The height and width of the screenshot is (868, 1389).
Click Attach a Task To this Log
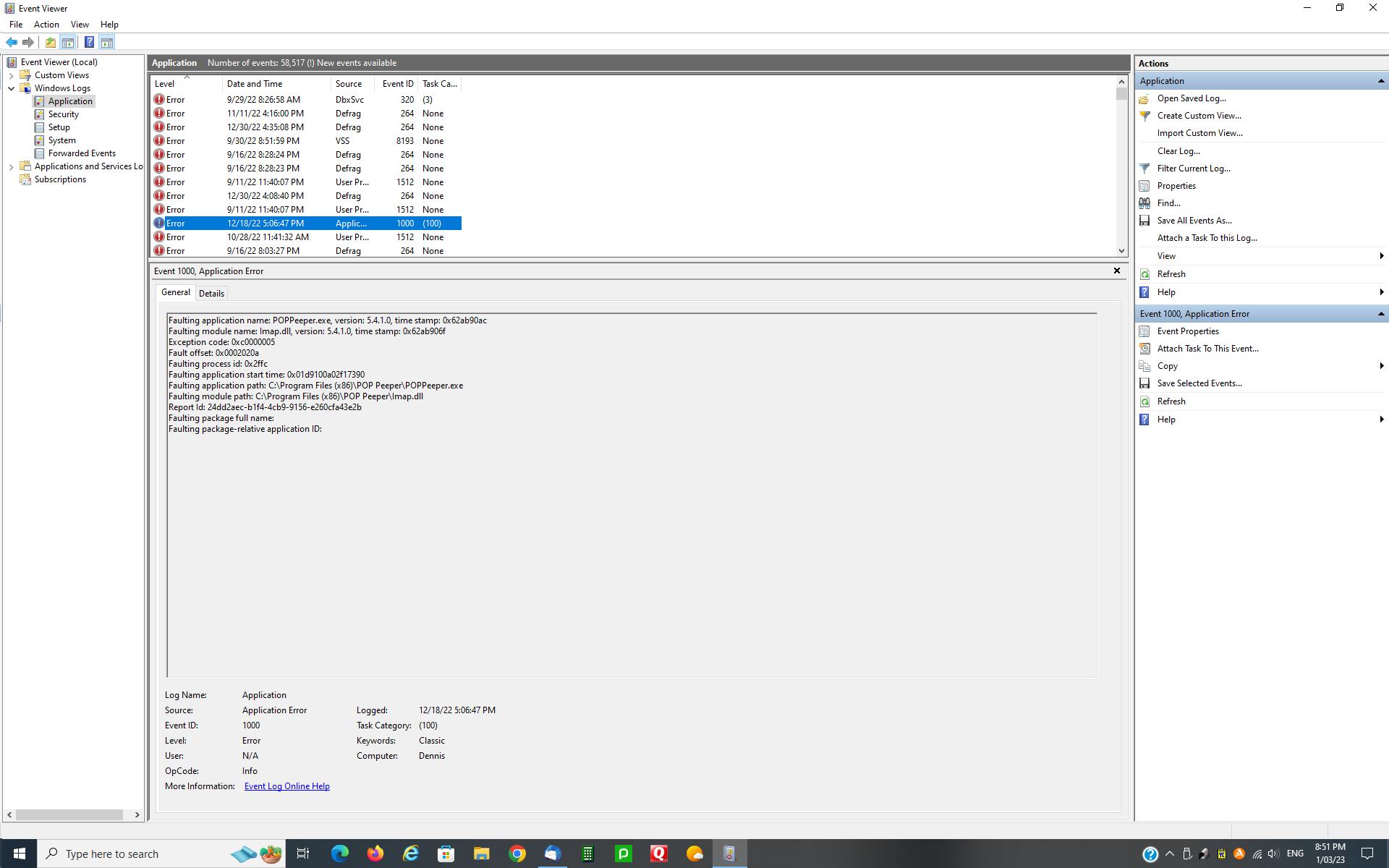tap(1207, 238)
